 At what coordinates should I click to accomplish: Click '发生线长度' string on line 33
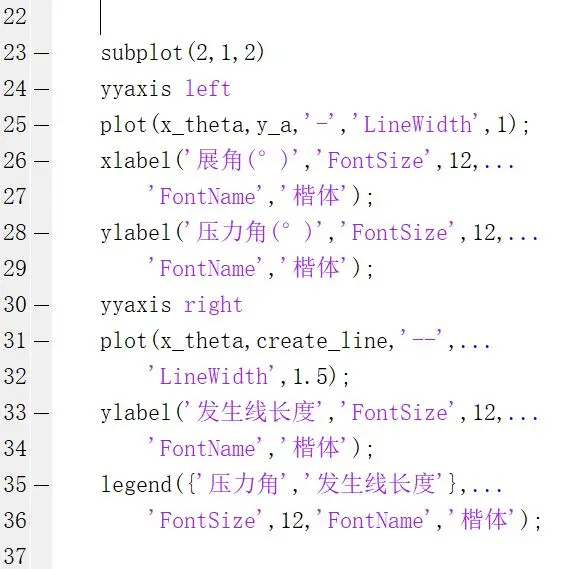click(254, 412)
